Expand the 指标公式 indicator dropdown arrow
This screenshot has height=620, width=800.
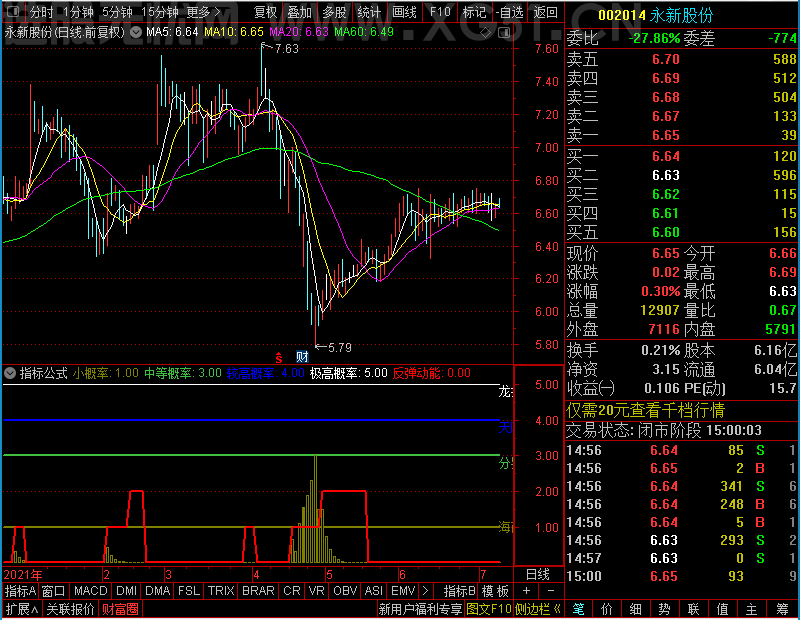pos(10,373)
